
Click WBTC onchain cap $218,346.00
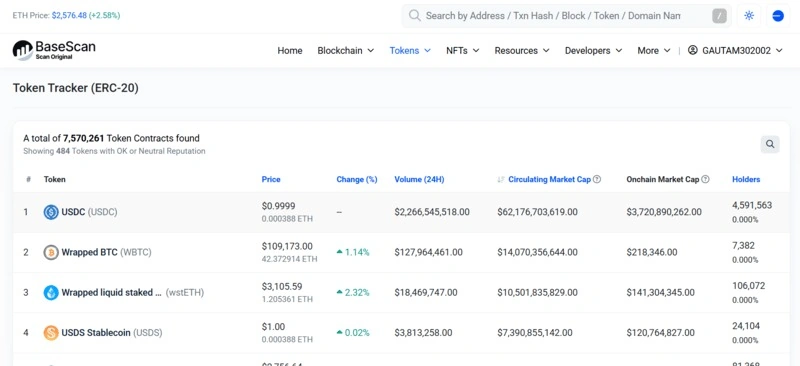(x=652, y=252)
